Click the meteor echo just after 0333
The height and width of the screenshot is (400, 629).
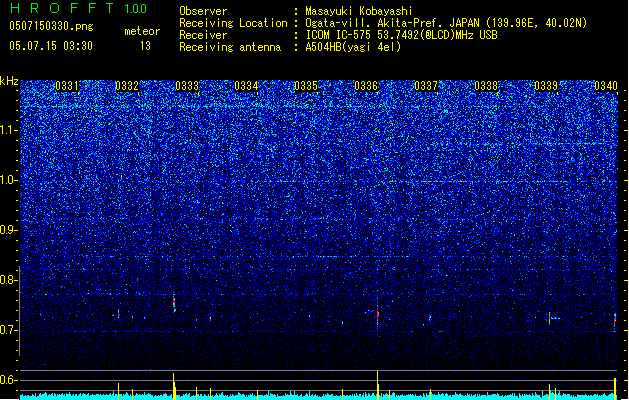pos(174,303)
